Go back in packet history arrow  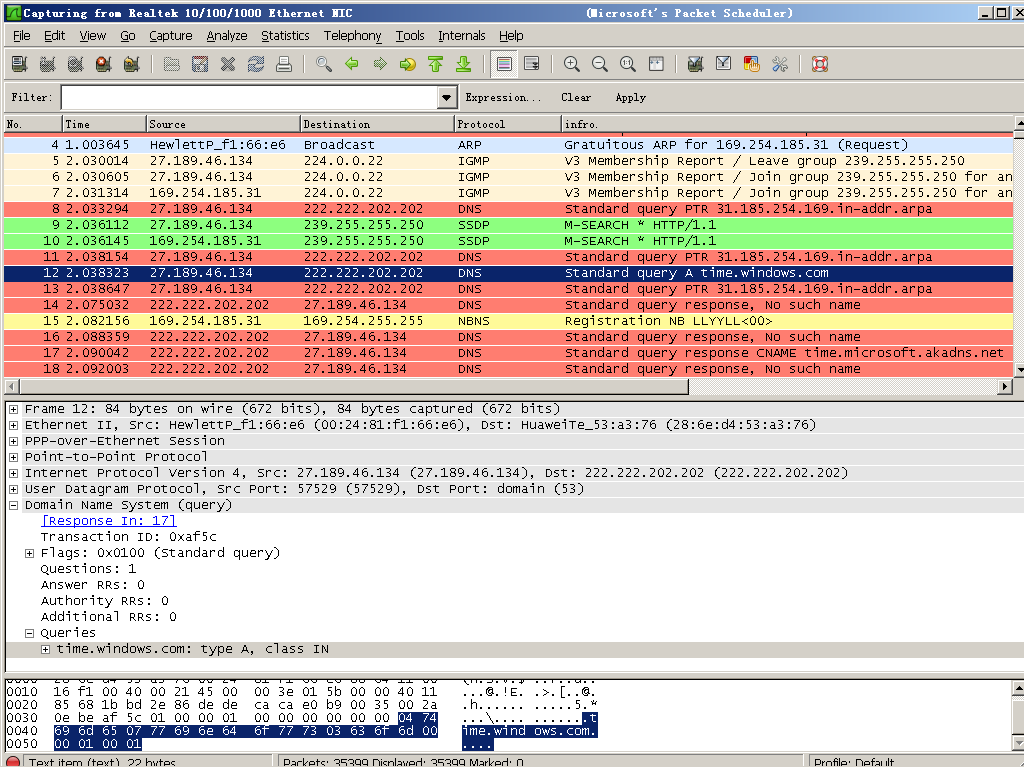coord(351,64)
